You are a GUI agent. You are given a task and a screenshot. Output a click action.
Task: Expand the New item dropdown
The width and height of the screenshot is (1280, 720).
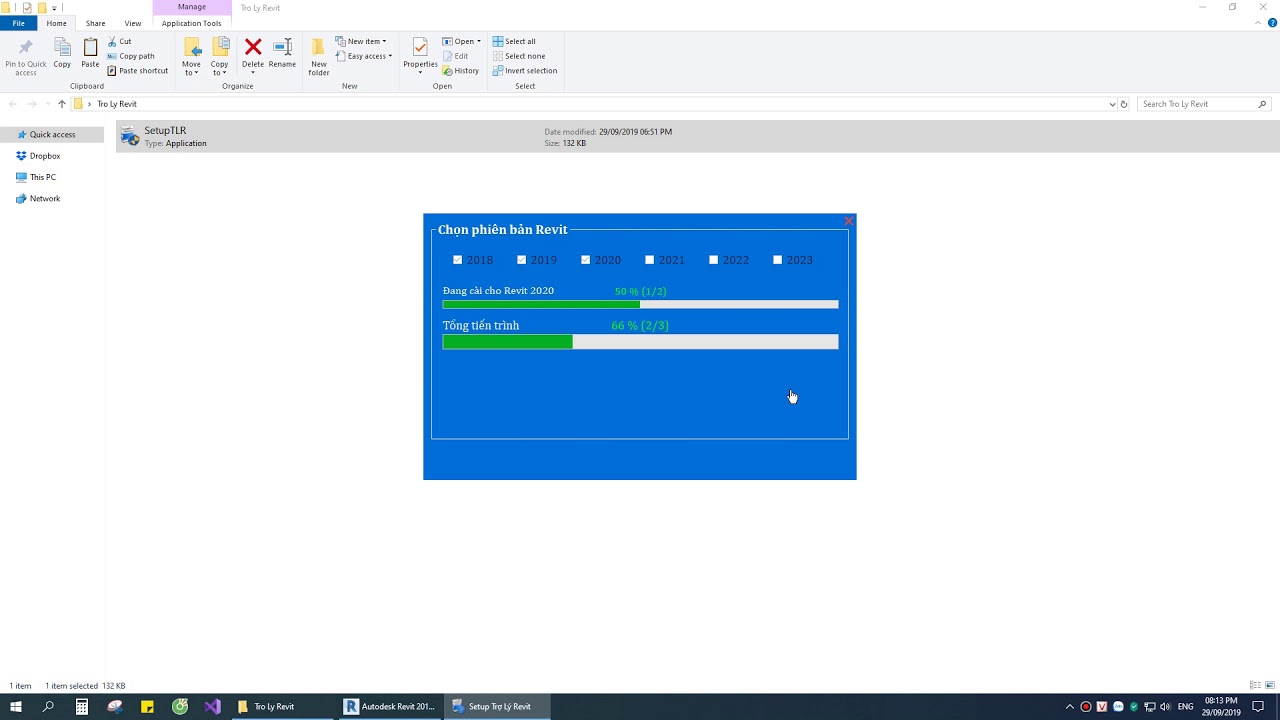coord(361,41)
